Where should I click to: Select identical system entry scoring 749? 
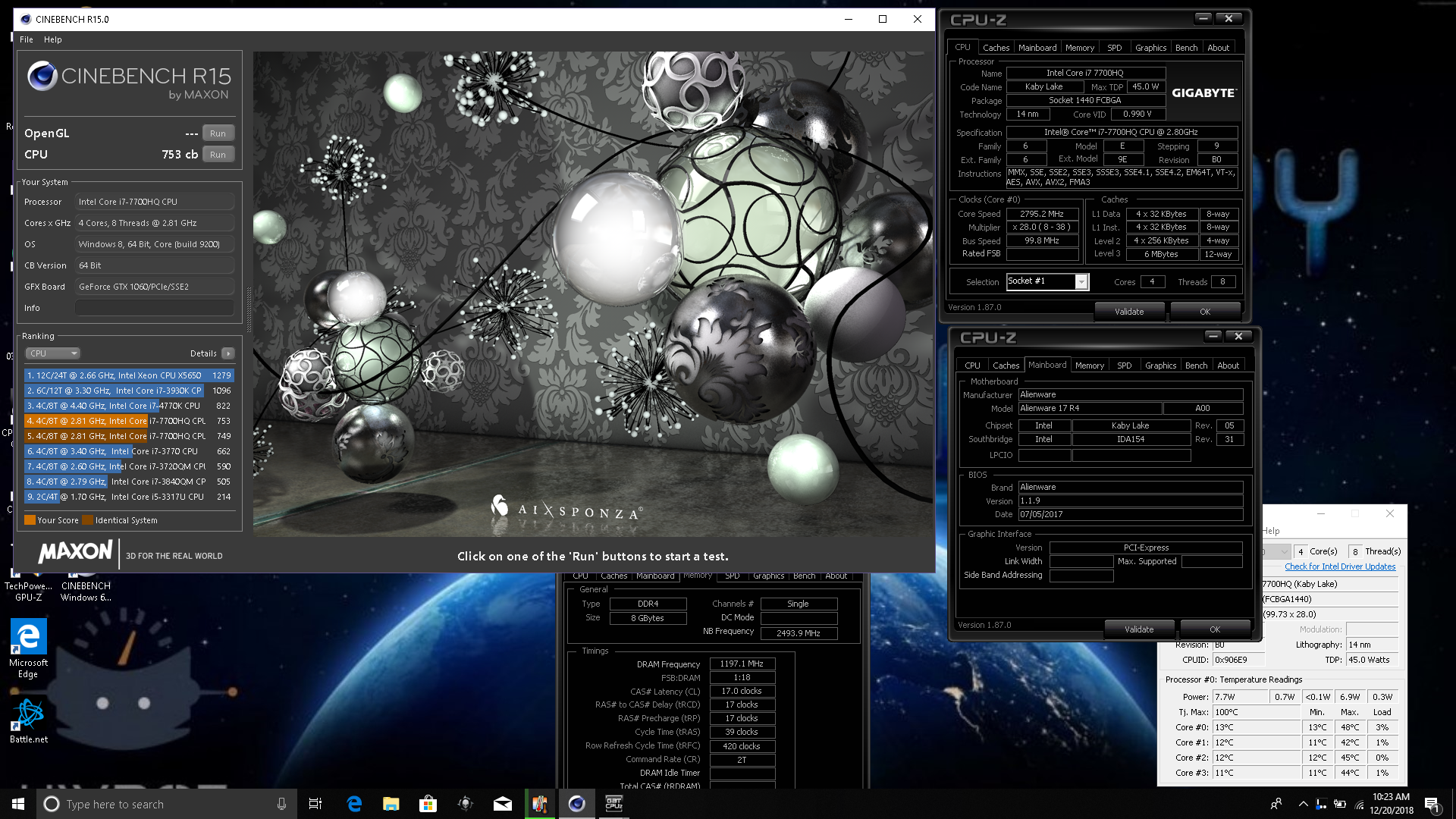coord(129,436)
